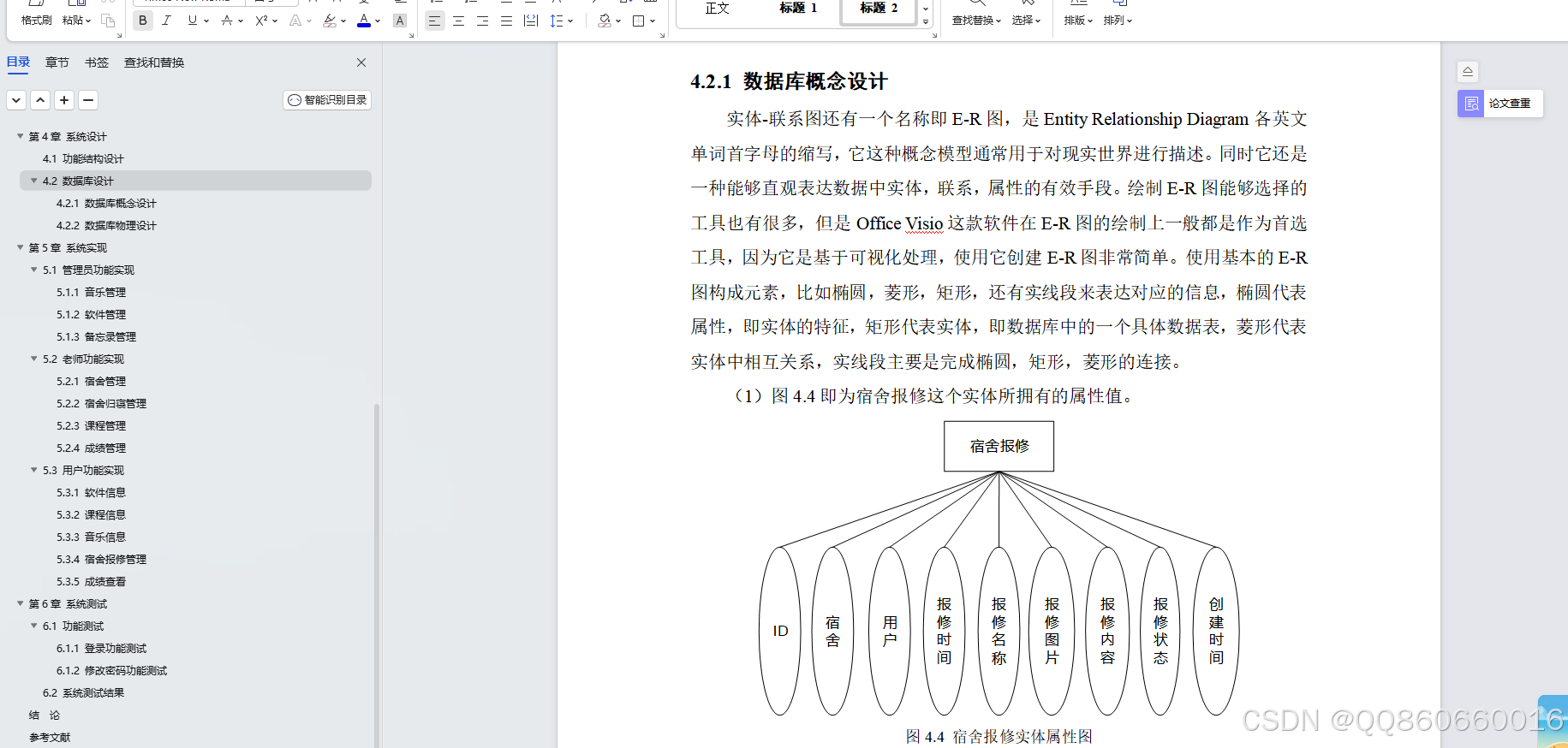Collapse 5.1 管理员功能实现 node

[x=34, y=270]
